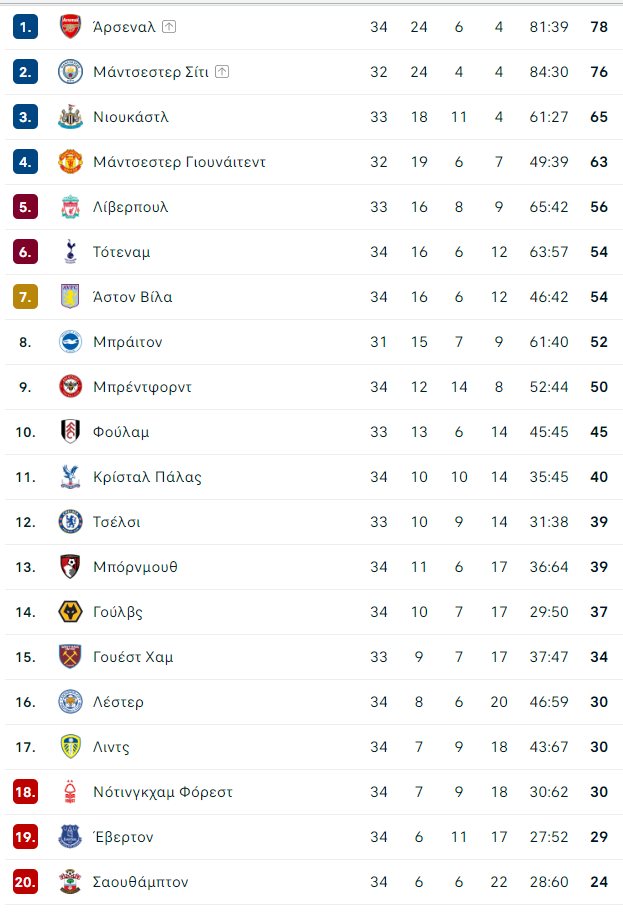Screen dimensions: 623x912
Task: Click the red rank 18 relegation badge
Action: (26, 792)
